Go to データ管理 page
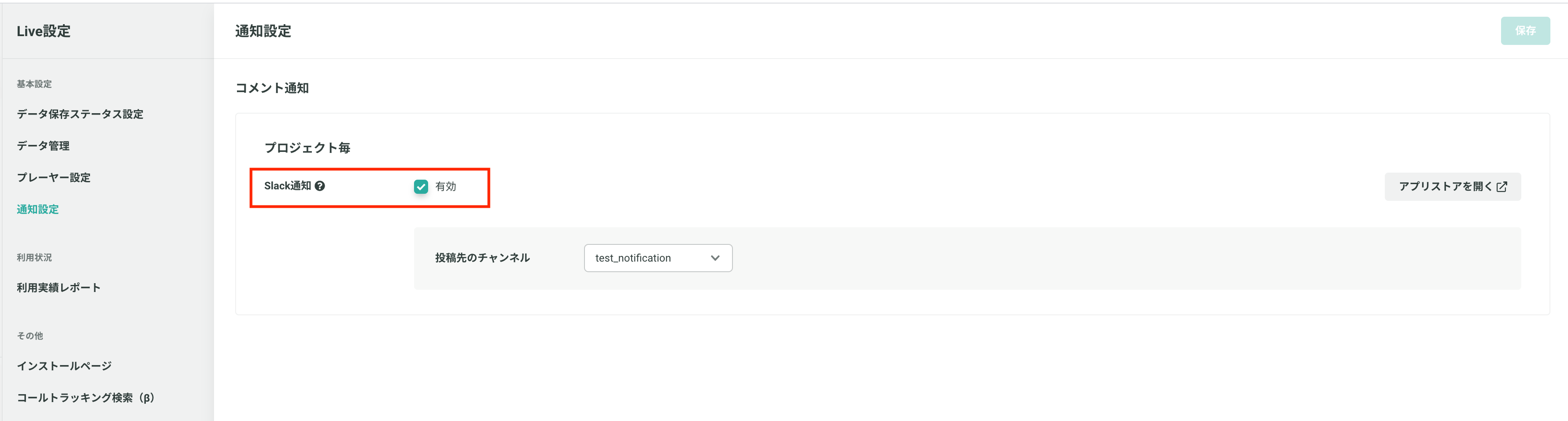Image resolution: width=1568 pixels, height=421 pixels. (x=43, y=146)
